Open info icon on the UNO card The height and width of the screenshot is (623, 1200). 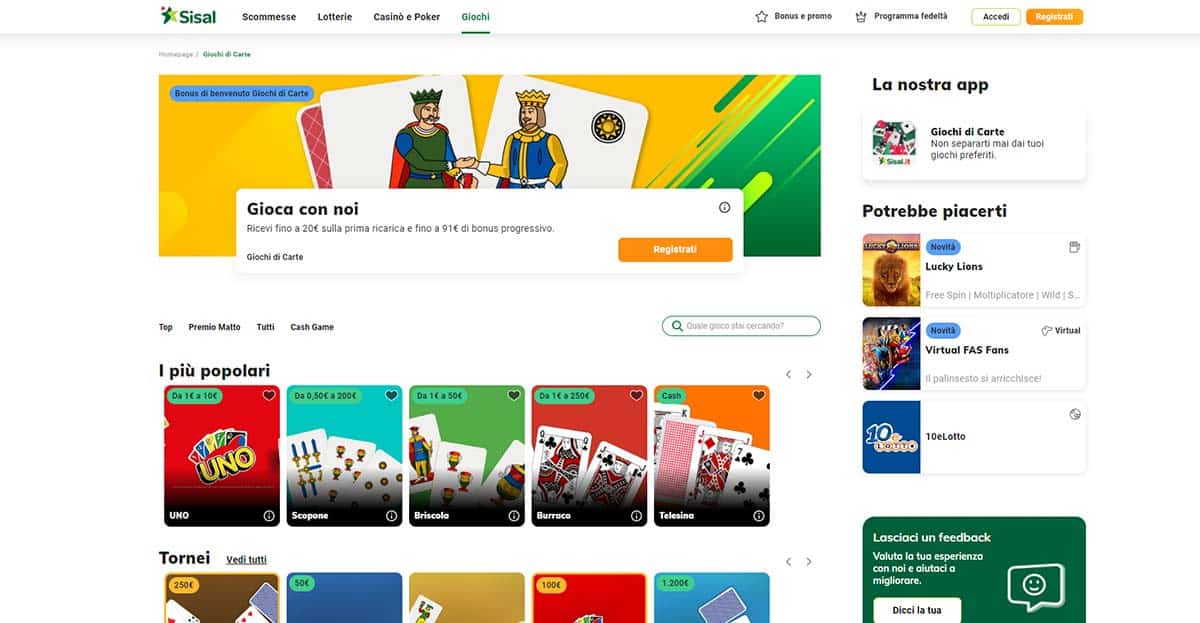(269, 516)
